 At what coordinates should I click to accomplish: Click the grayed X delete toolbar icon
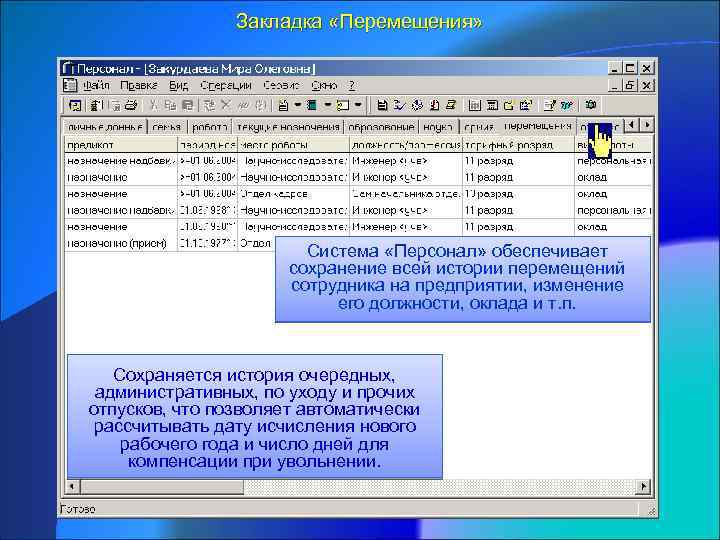point(225,106)
